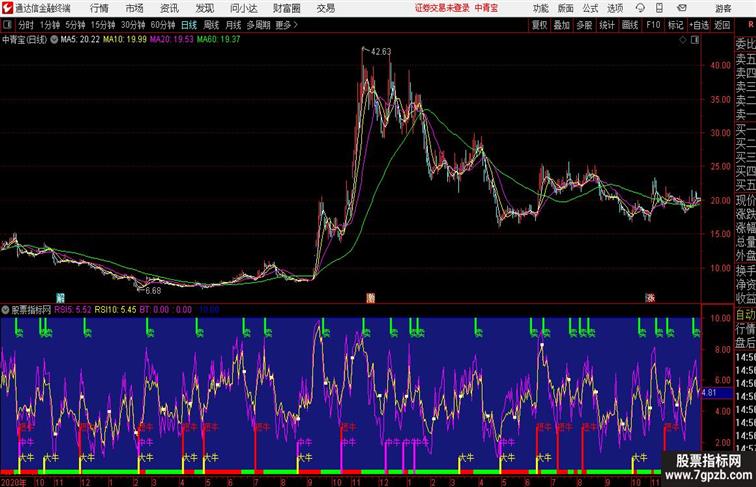Open the 版面 menu
This screenshot has width=756, height=487.
(x=566, y=8)
